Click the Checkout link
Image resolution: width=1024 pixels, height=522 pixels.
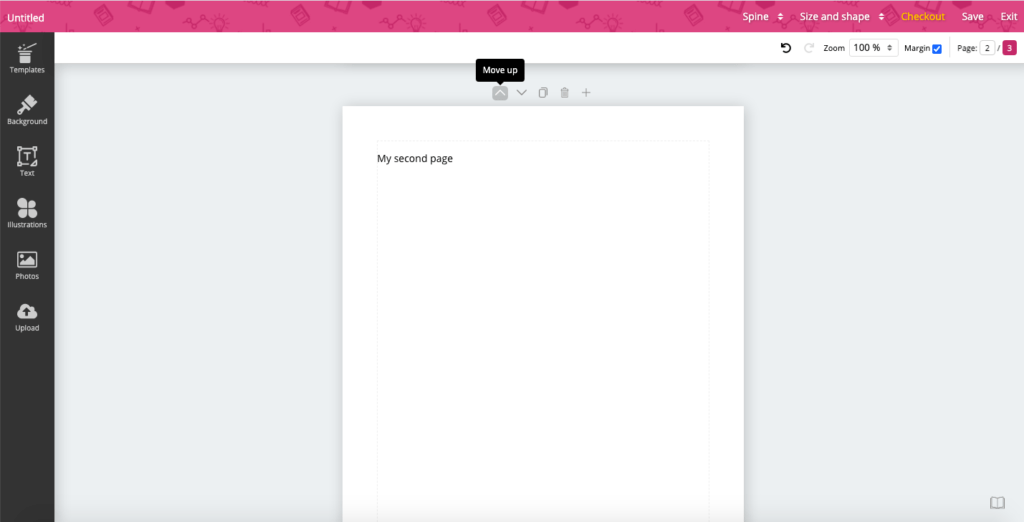(x=923, y=16)
